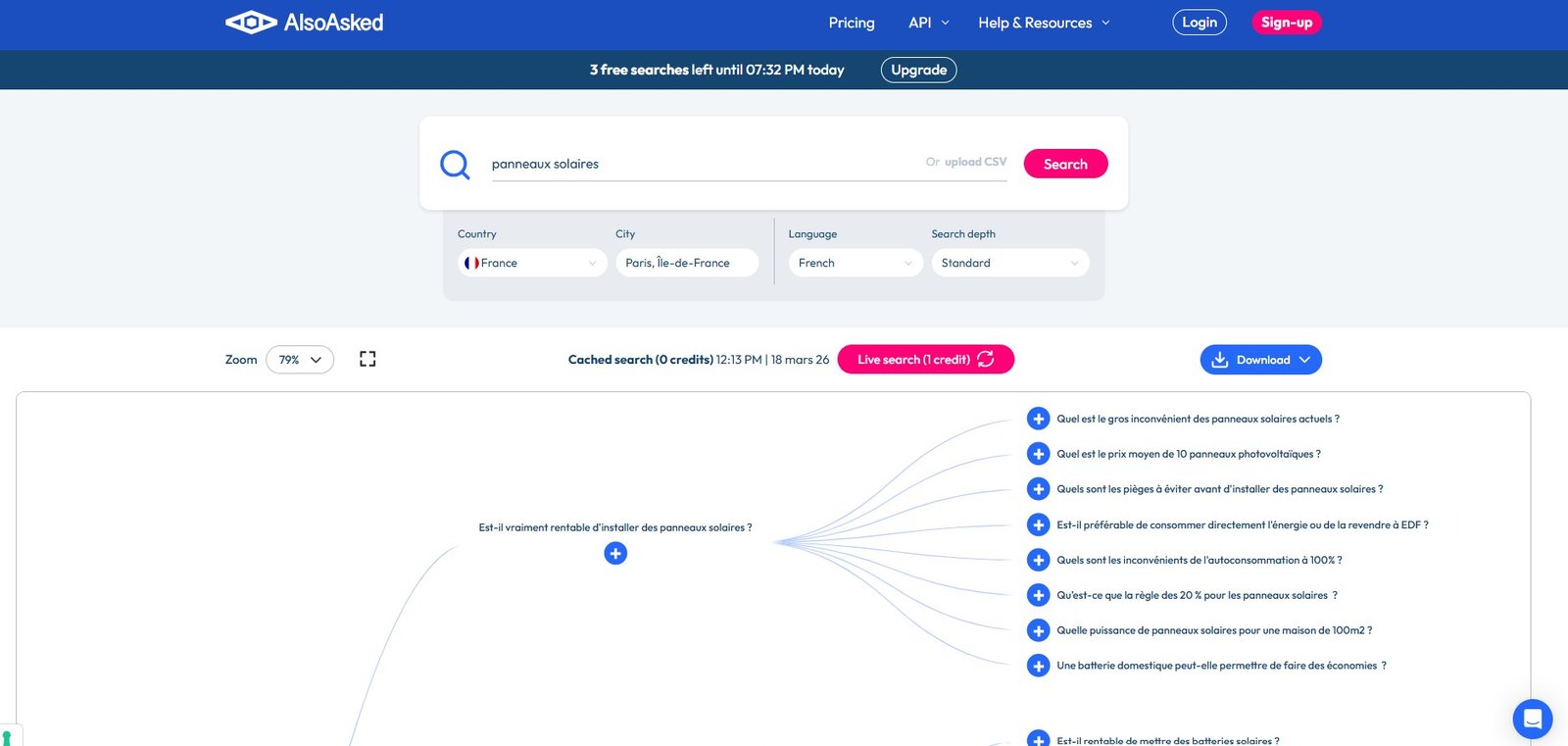Expand 'maison de 100m2' question node
Image resolution: width=1568 pixels, height=746 pixels.
[1039, 630]
